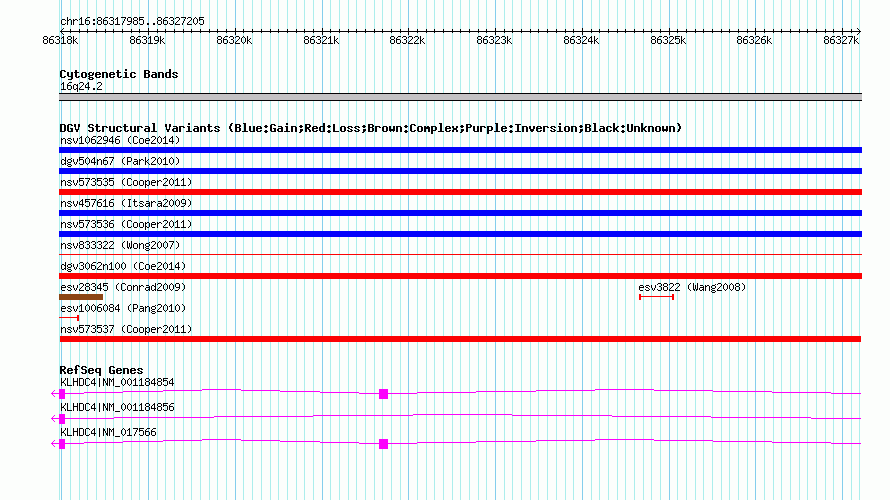
Task: Click the brown esv28345 (Conrad2009) complex bar
Action: [x=81, y=297]
